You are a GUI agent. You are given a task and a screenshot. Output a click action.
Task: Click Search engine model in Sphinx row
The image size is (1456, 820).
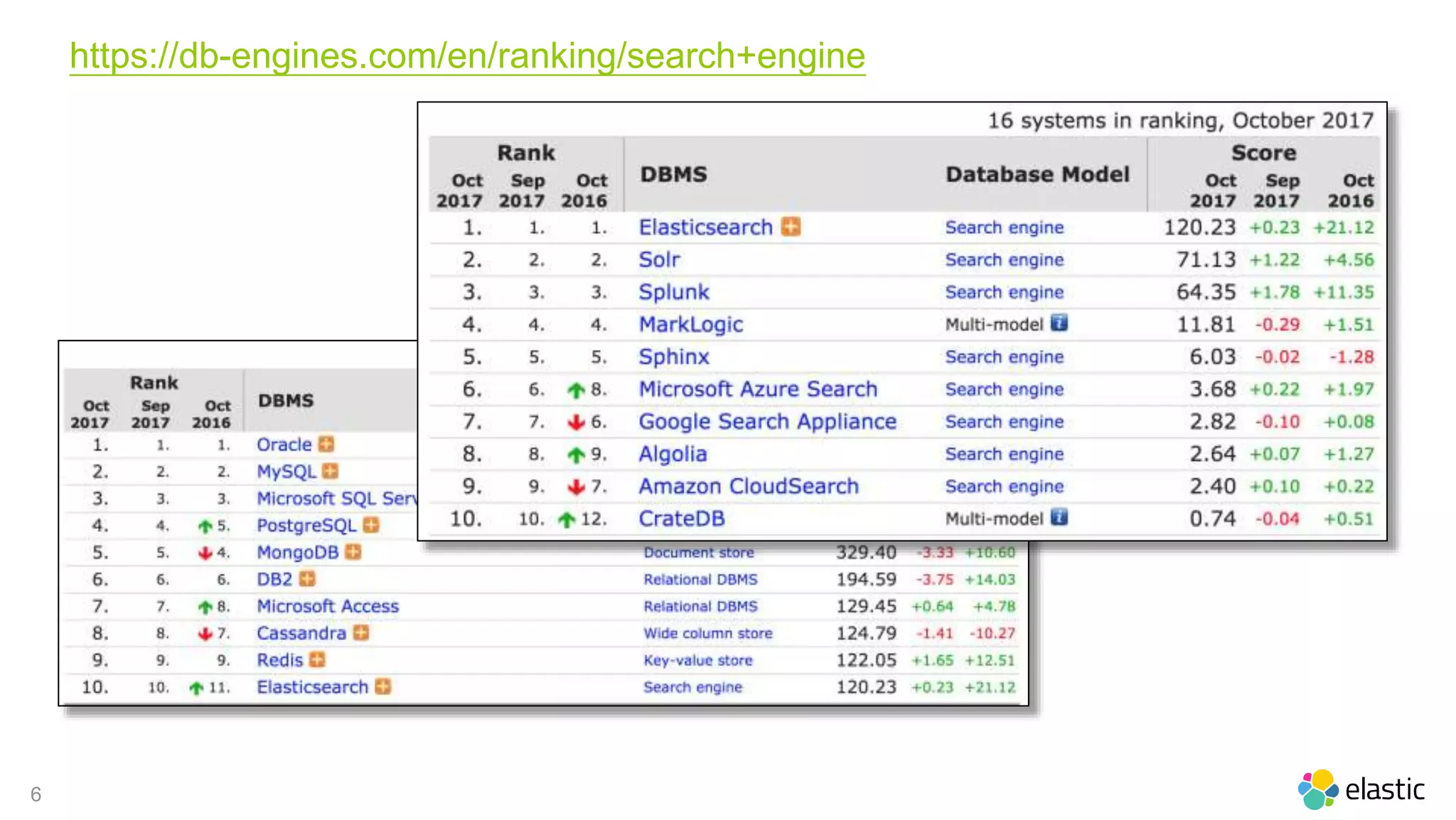point(1004,357)
